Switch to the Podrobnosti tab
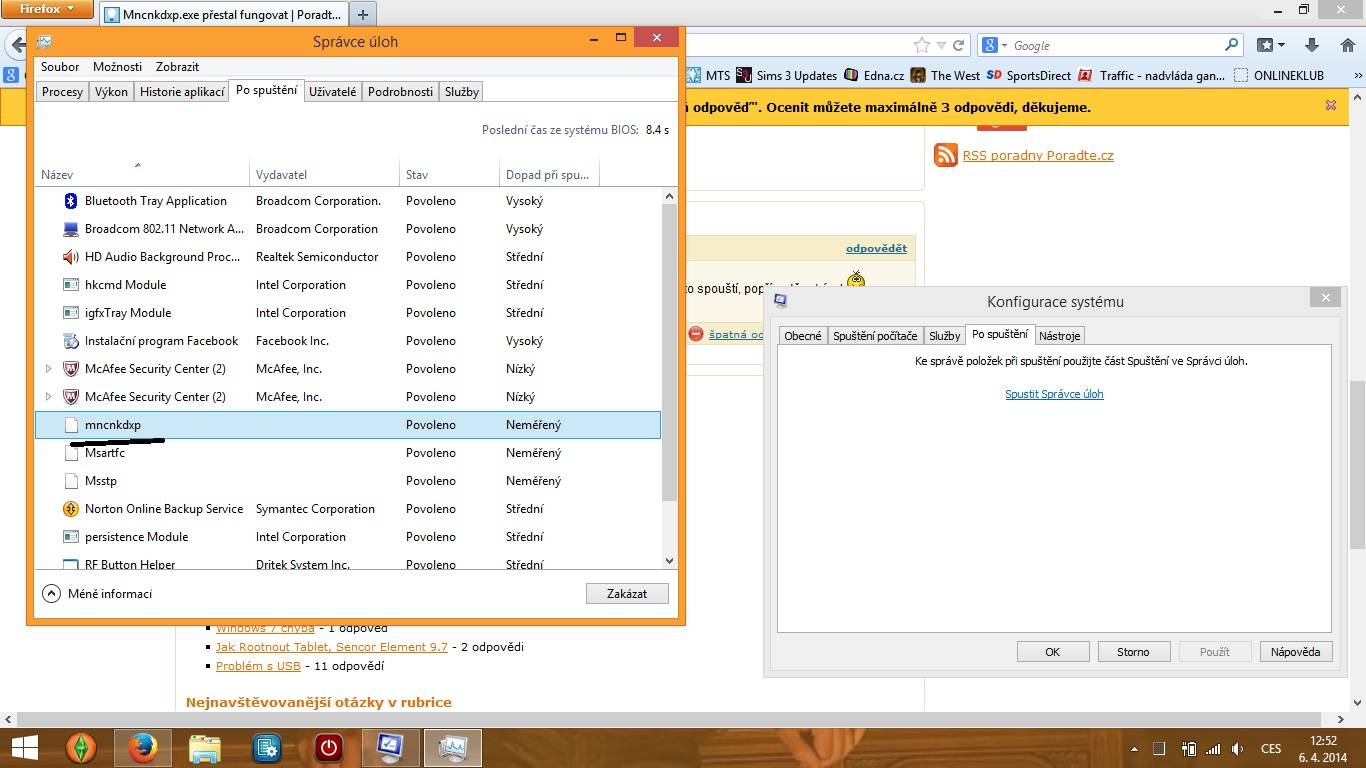 400,91
